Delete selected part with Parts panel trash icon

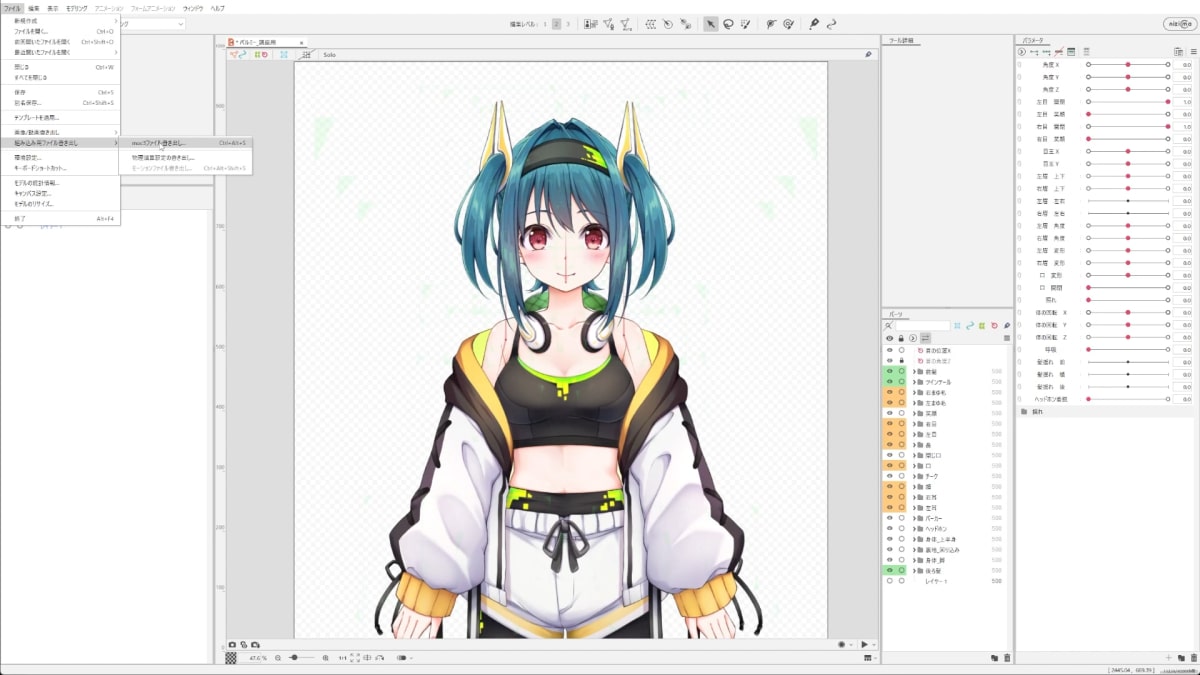[x=1006, y=658]
